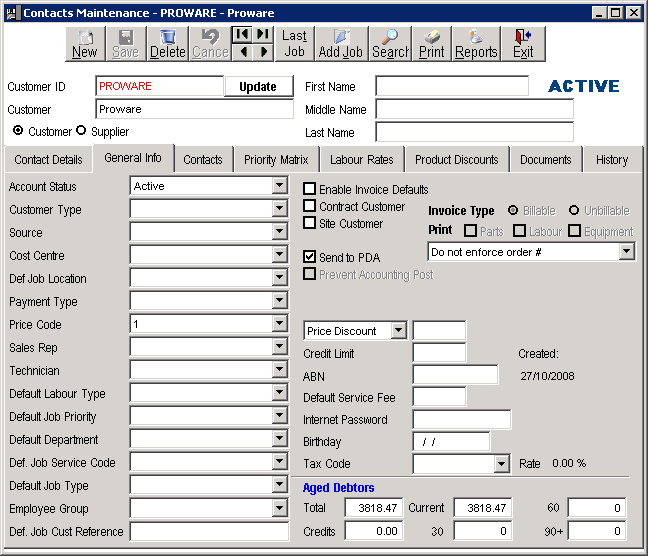Click the Update button

pyautogui.click(x=258, y=86)
